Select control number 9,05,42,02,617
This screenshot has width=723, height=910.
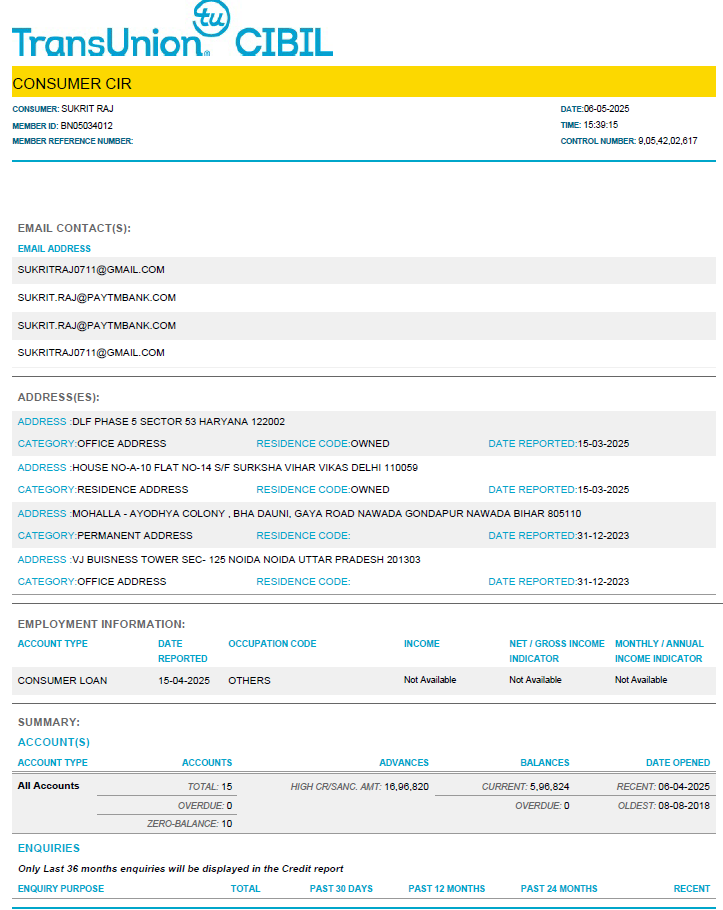point(668,140)
